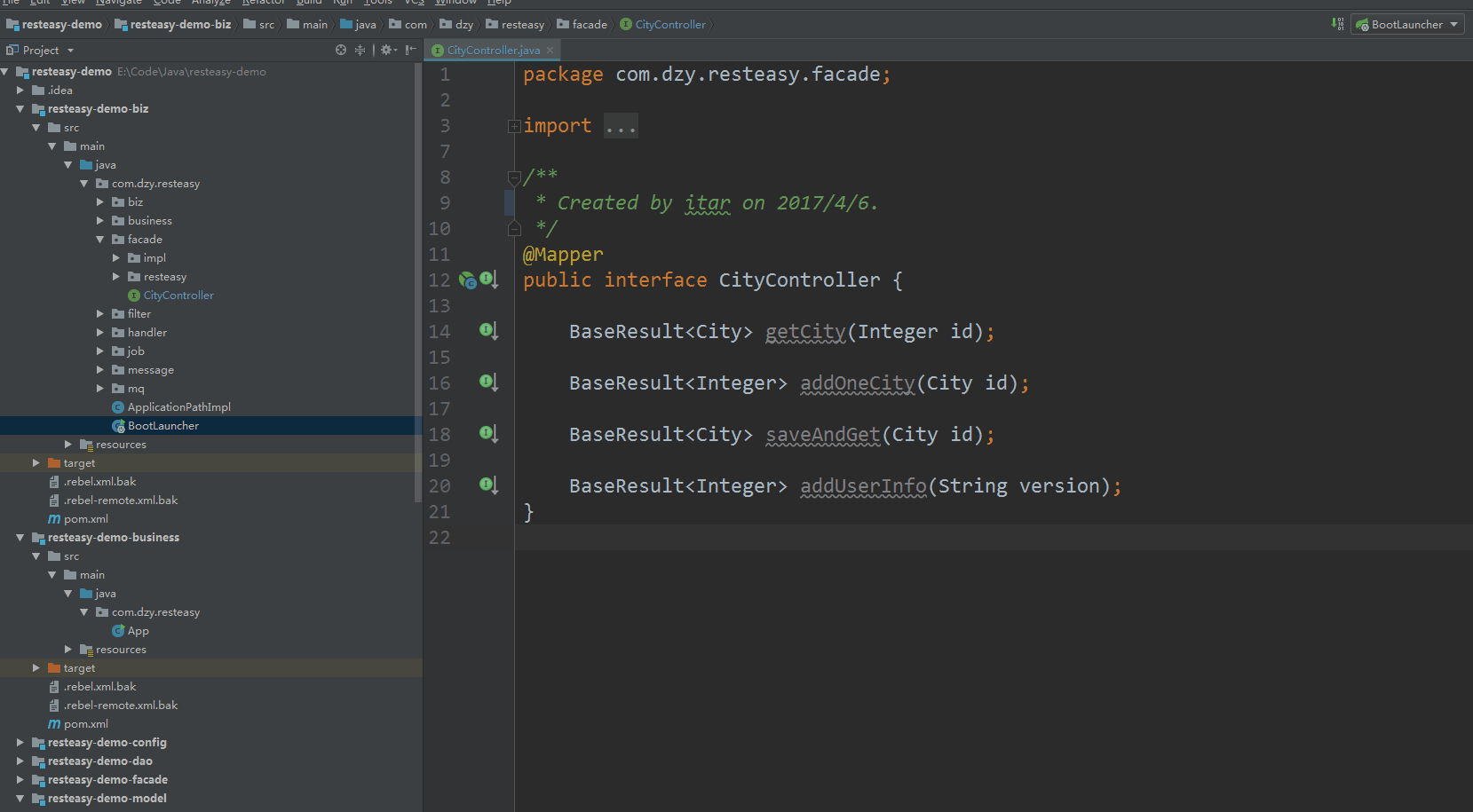Click the implementation gutter icon beside addOneCity
Screen dimensions: 1473x812
(488, 382)
